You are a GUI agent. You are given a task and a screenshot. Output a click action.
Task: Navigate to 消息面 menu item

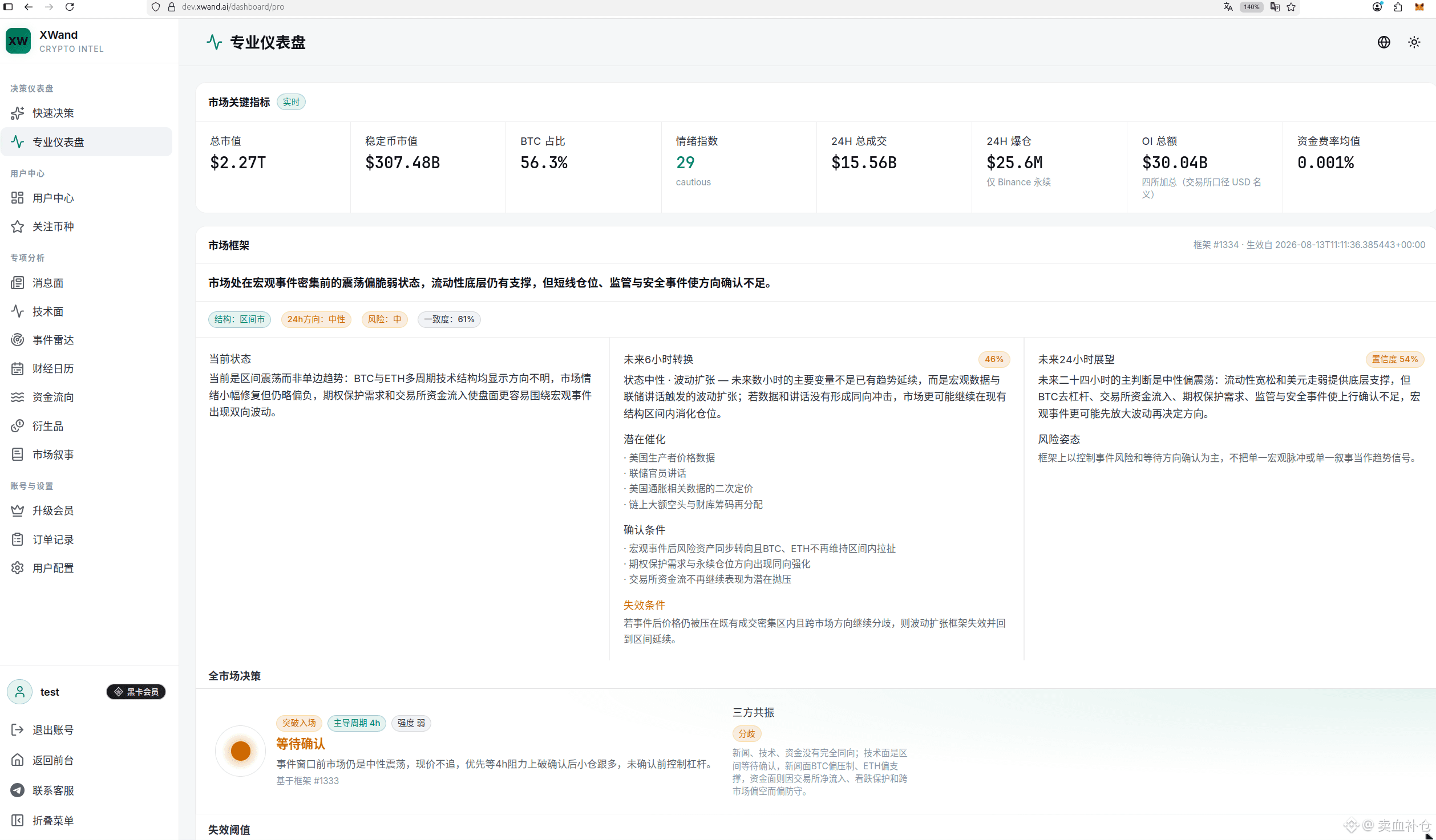pyautogui.click(x=87, y=283)
